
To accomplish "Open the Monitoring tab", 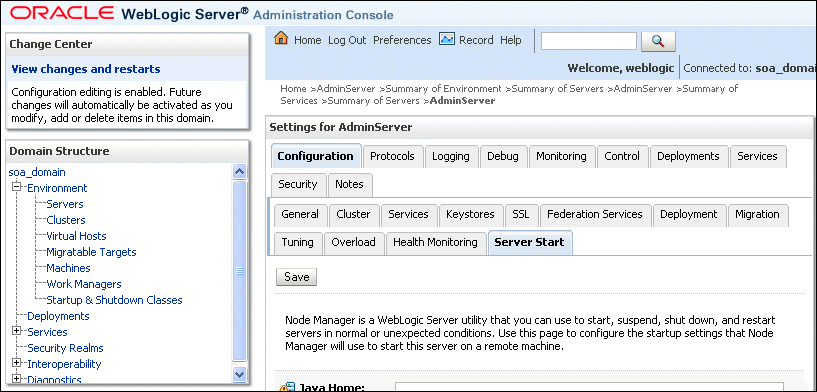I will [x=561, y=156].
